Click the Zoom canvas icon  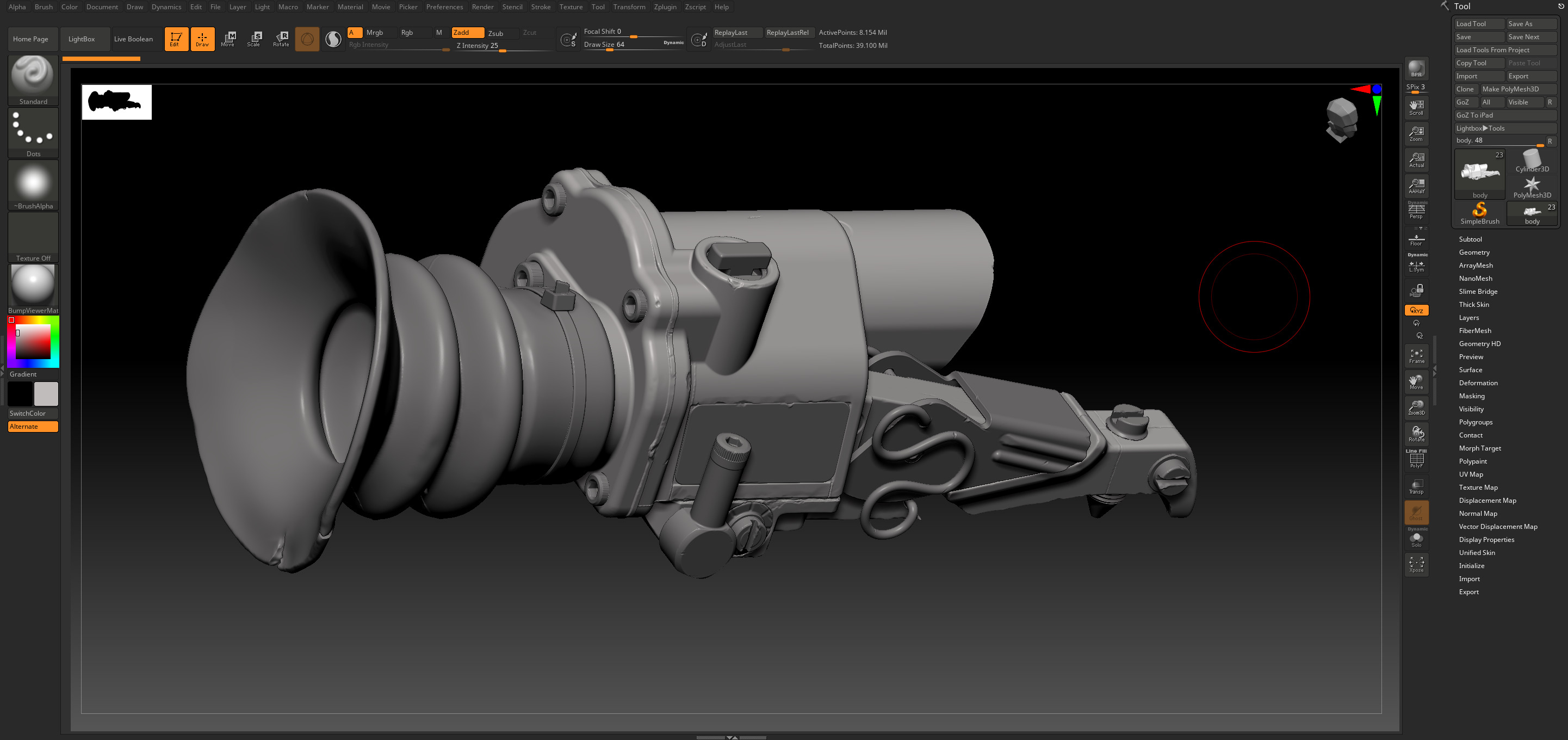[1416, 133]
